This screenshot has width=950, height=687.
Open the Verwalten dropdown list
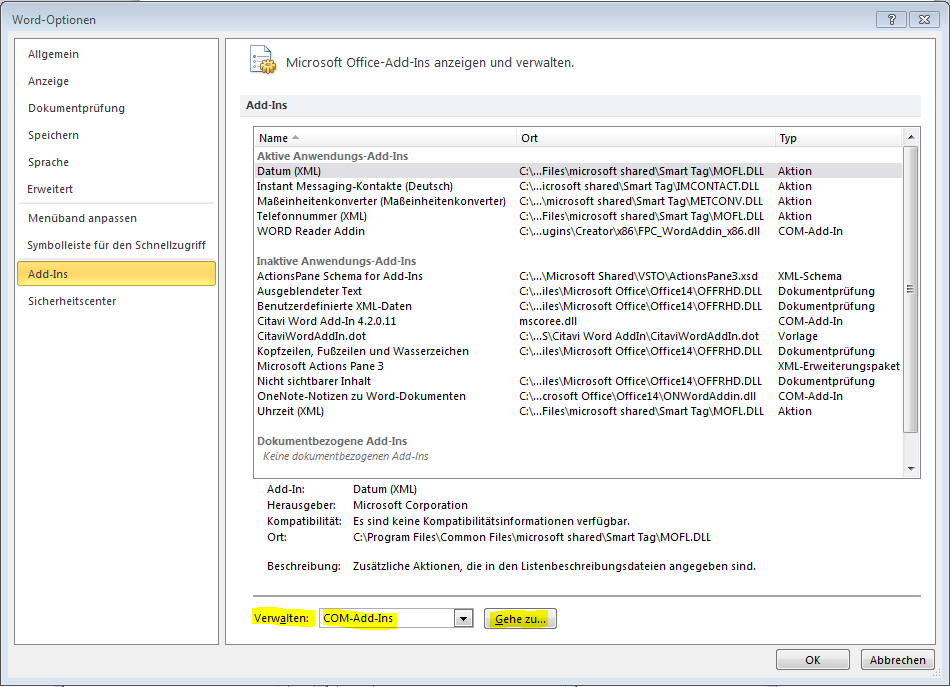[x=462, y=619]
